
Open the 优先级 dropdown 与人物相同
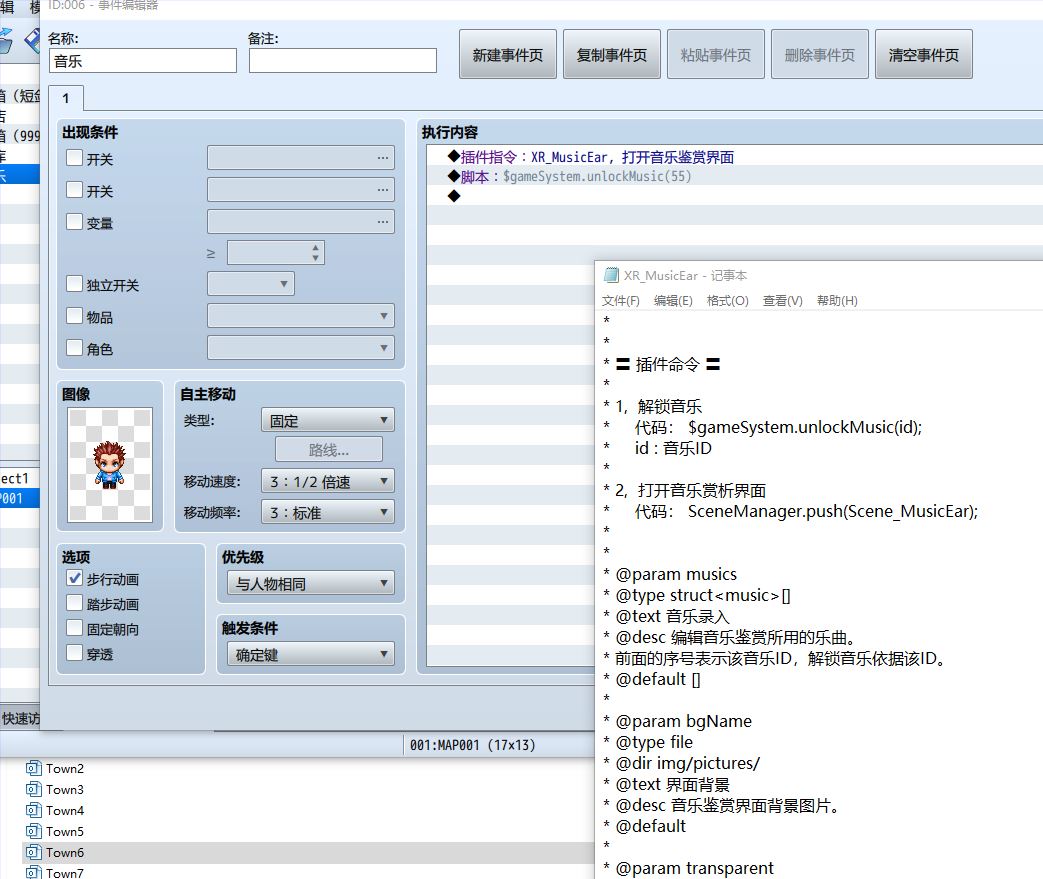311,584
